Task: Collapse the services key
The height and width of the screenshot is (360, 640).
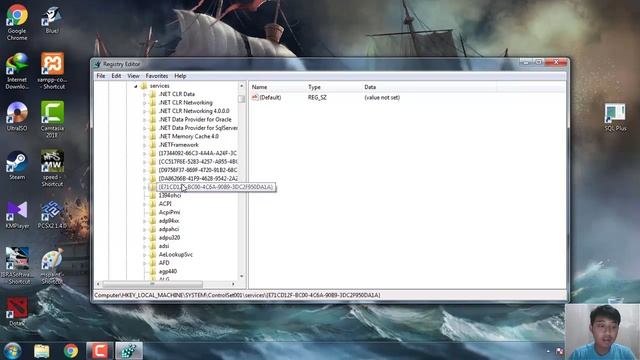Action: (x=136, y=86)
